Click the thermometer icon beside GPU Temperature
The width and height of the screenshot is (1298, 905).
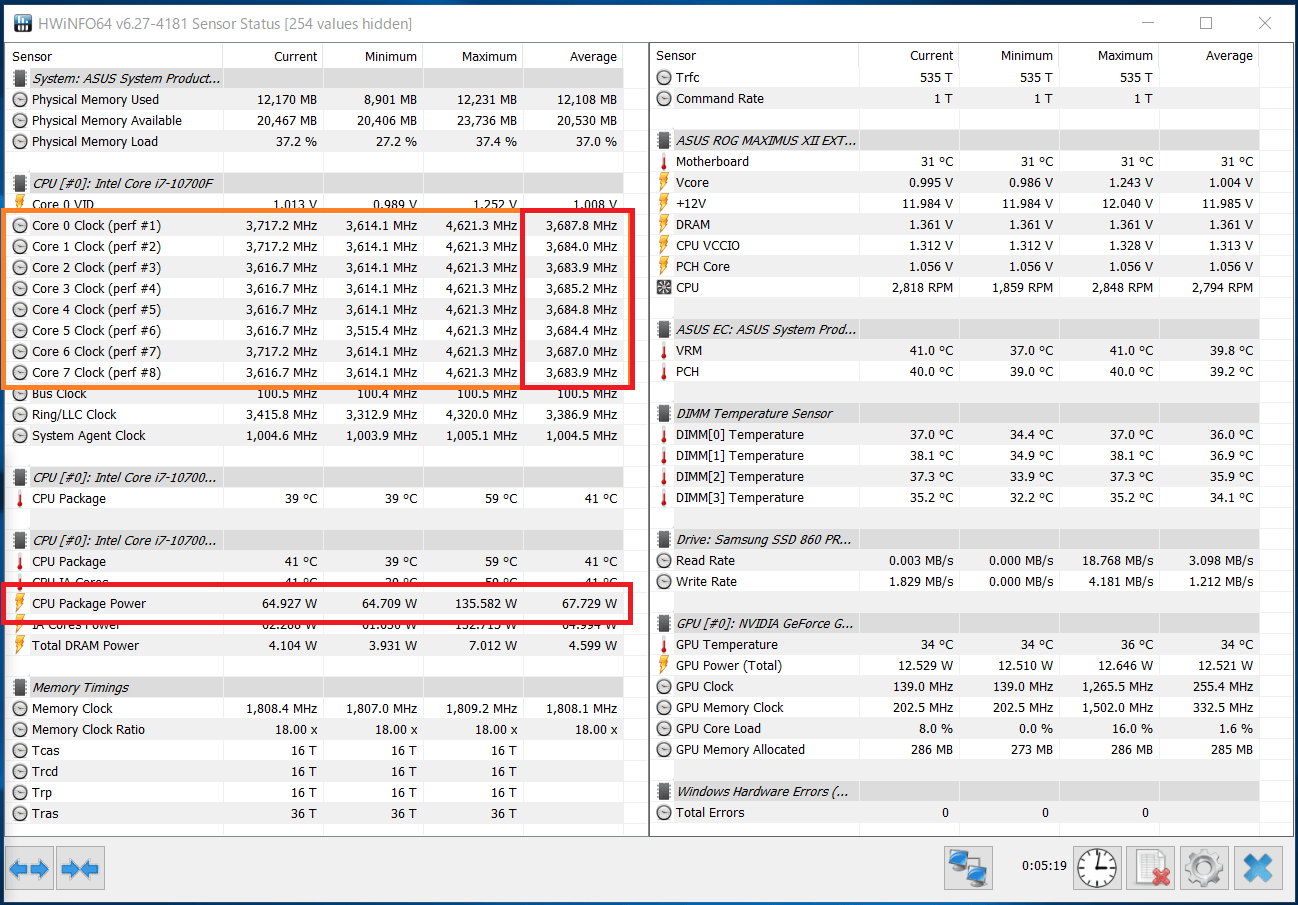tap(664, 644)
